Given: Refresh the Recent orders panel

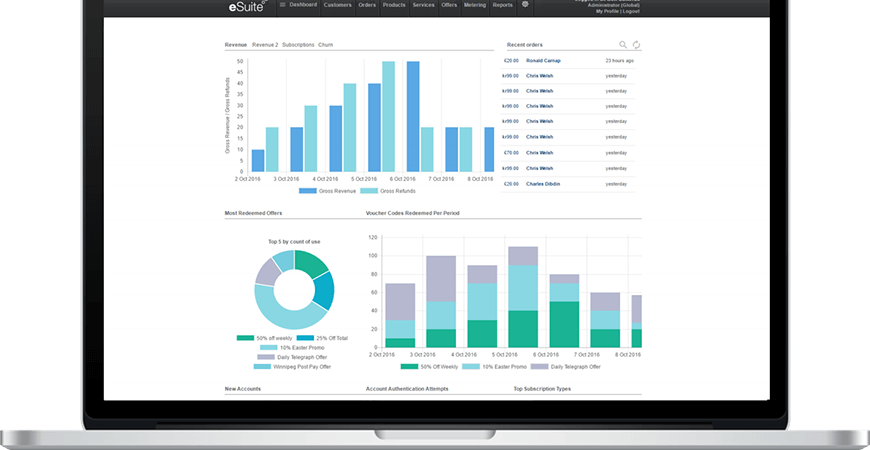Looking at the screenshot, I should [636, 45].
